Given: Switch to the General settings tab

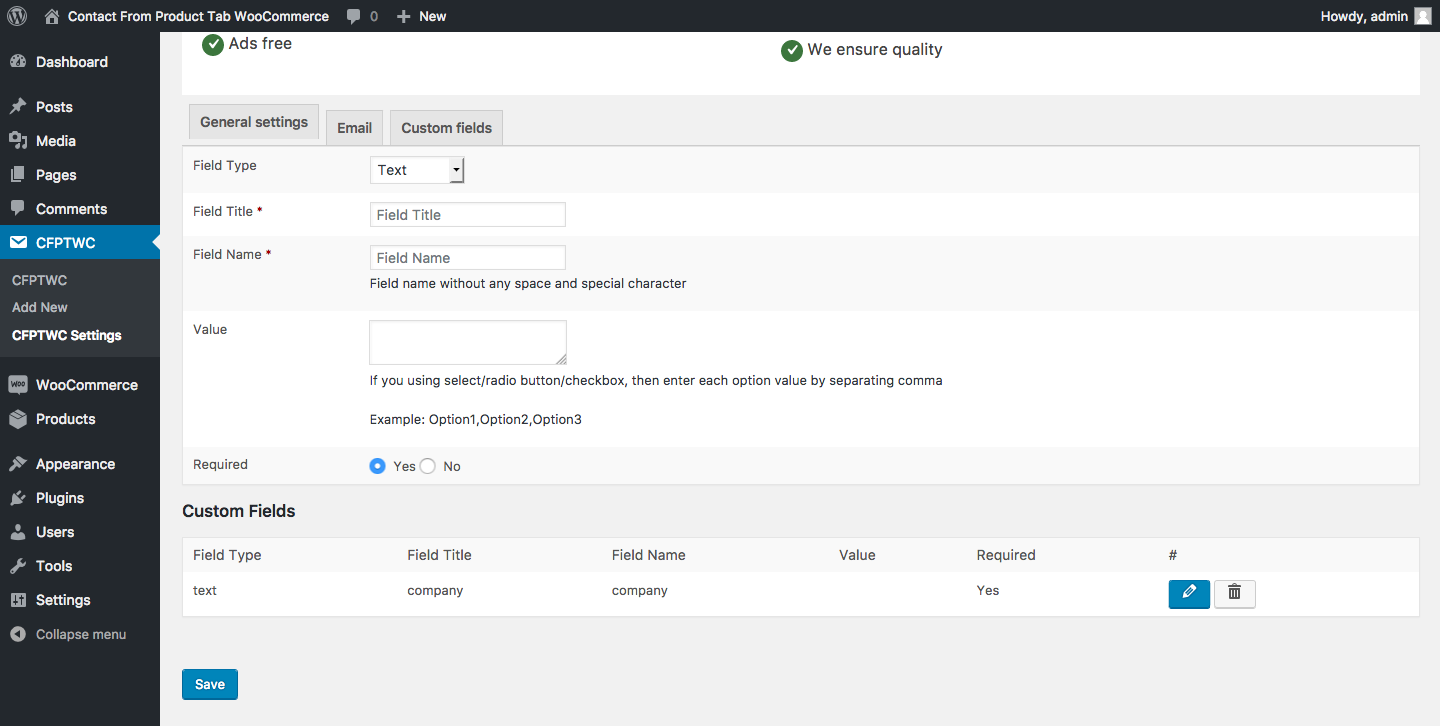Looking at the screenshot, I should pos(254,122).
